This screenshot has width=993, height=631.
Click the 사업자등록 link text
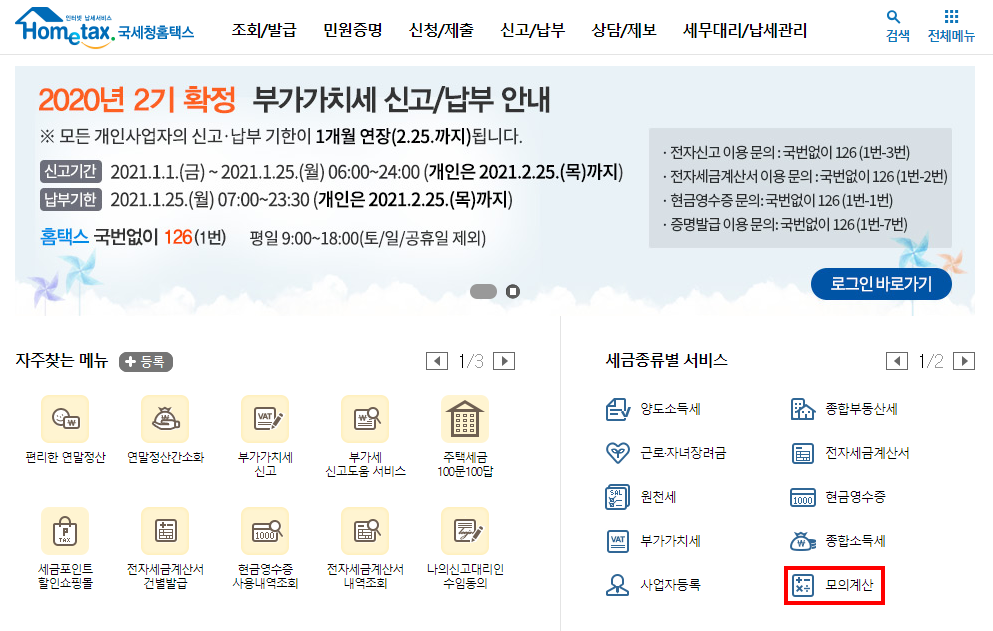tap(670, 585)
